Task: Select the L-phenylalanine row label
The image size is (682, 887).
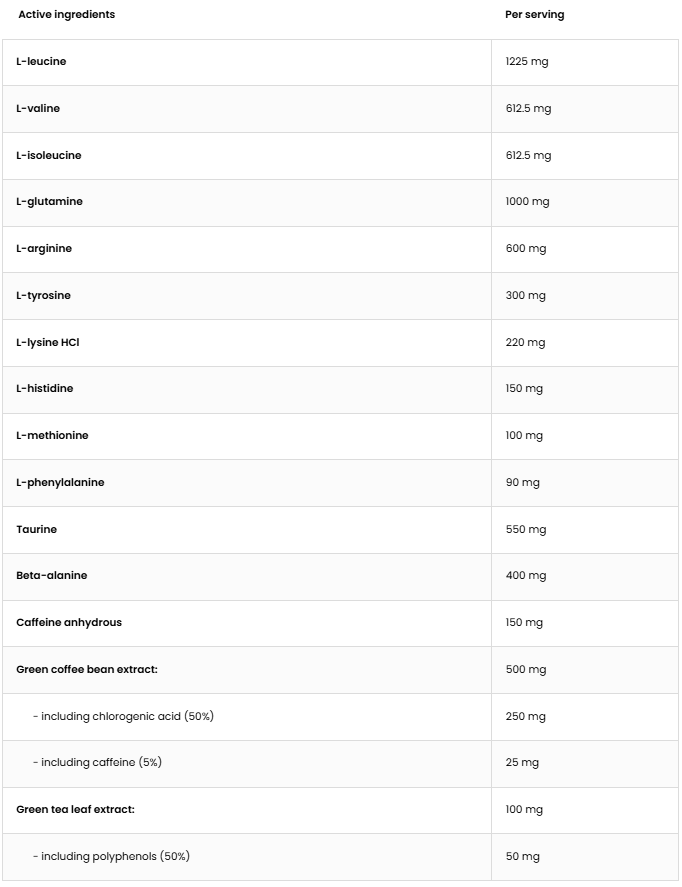Action: [60, 483]
